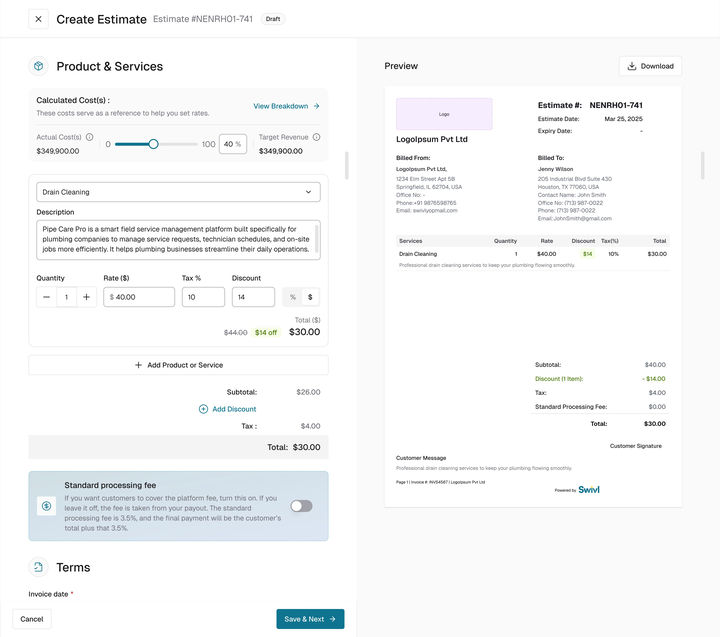Click the Mar 25, 2025 estimate date
Screen dimensions: 720x637
pos(623,119)
